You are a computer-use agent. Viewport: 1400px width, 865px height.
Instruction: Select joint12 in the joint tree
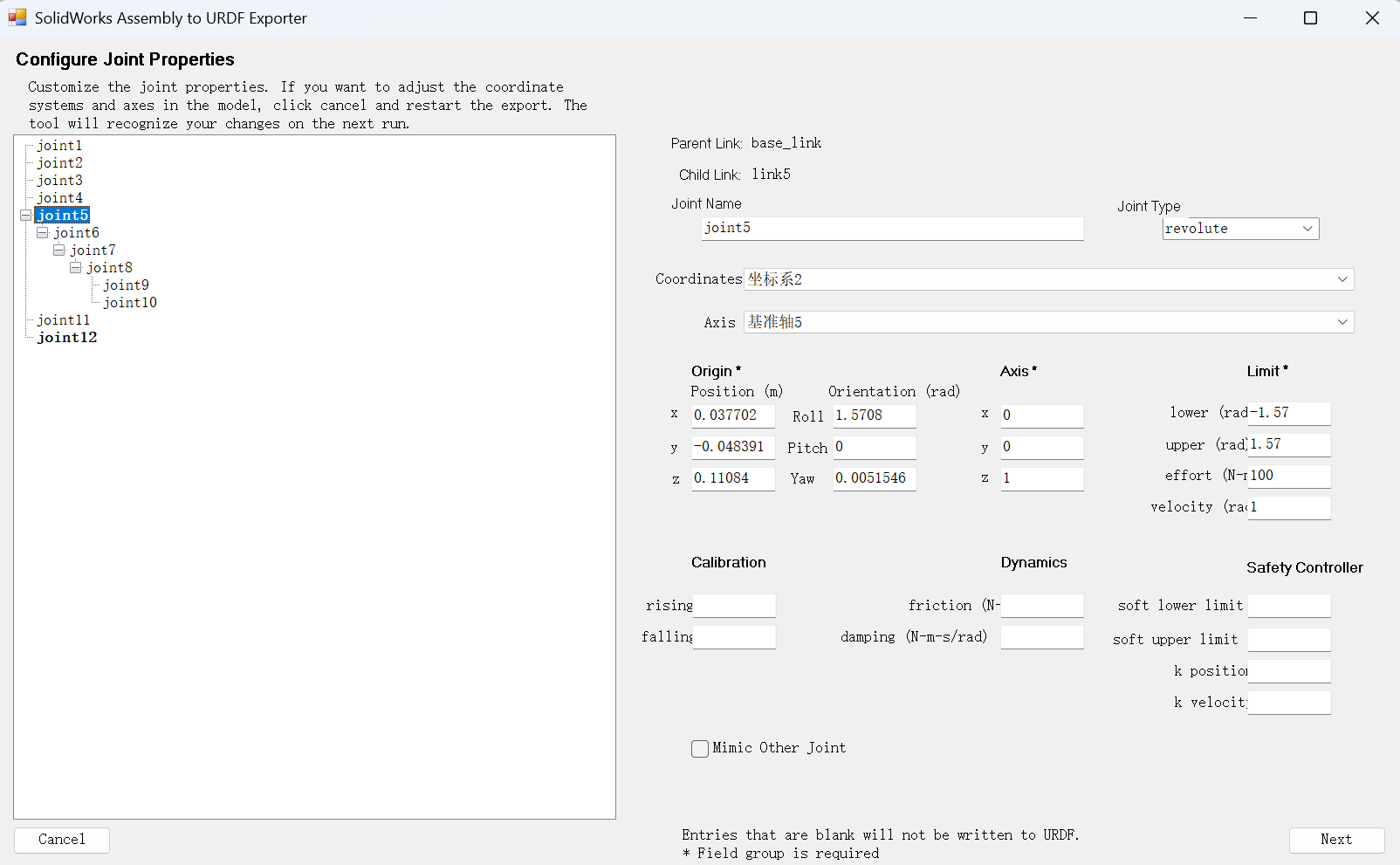point(67,338)
